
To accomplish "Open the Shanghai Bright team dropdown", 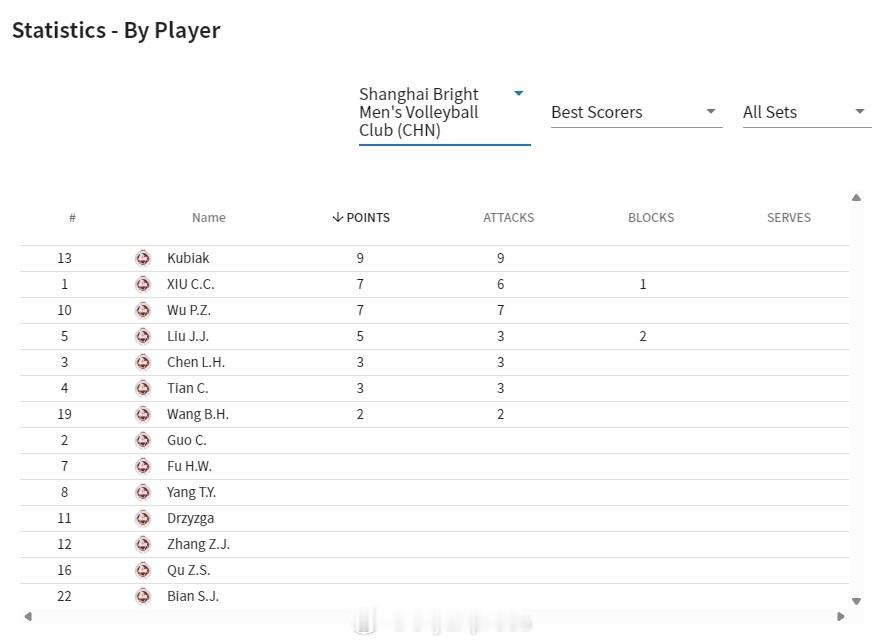I will pos(445,112).
